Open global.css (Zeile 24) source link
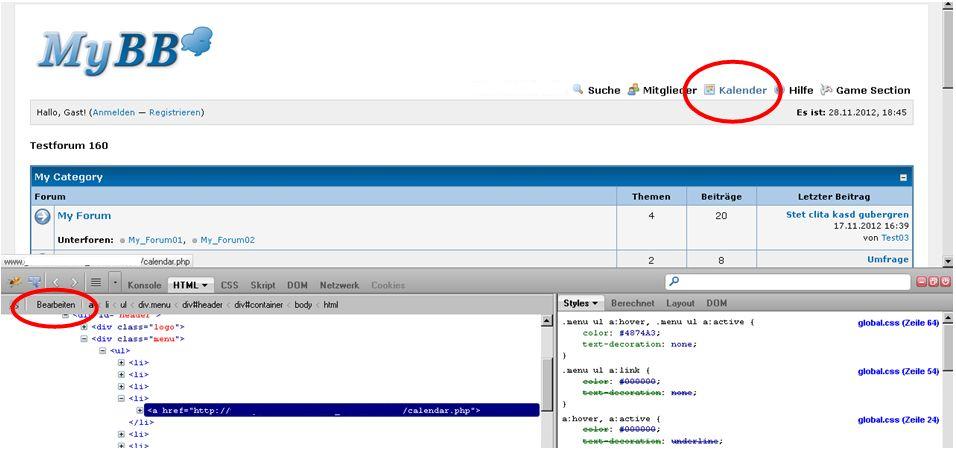This screenshot has height=449, width=956. 898,420
